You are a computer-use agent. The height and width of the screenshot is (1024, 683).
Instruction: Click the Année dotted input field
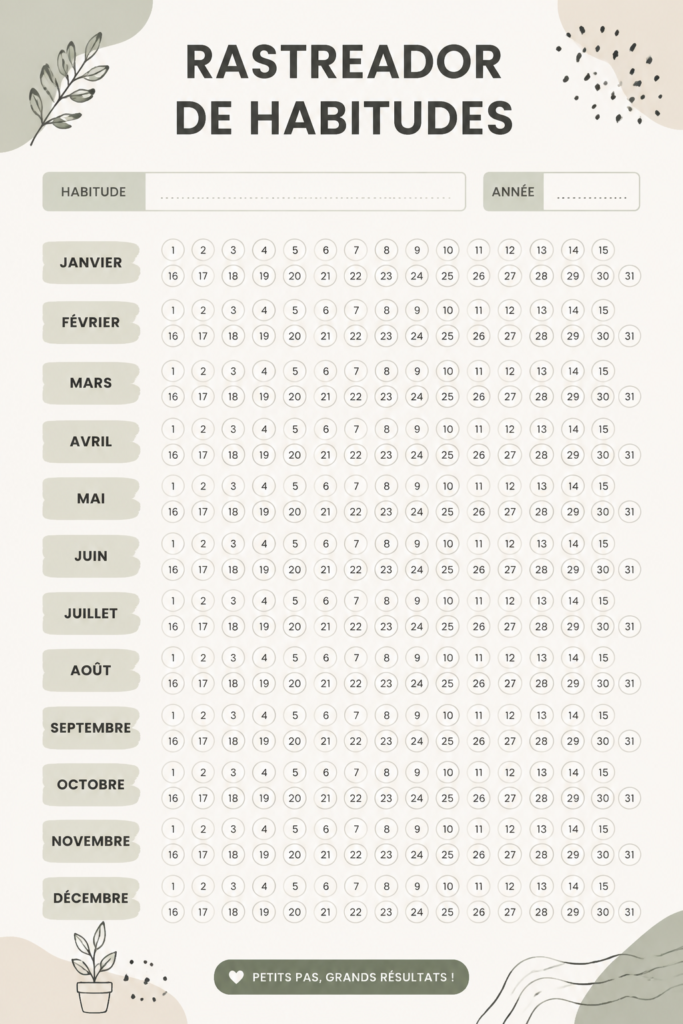tap(591, 192)
